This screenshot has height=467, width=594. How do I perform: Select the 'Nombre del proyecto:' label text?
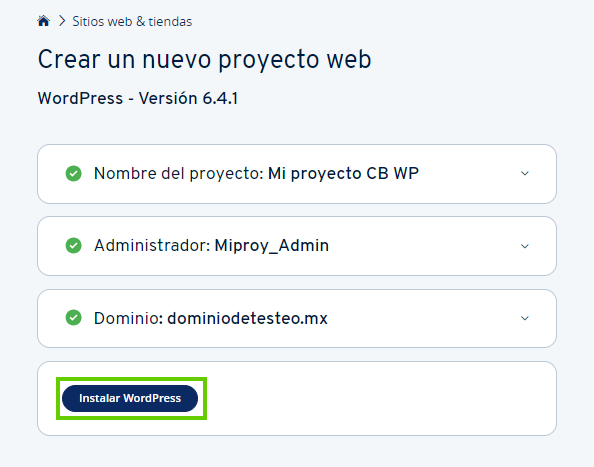click(x=179, y=173)
